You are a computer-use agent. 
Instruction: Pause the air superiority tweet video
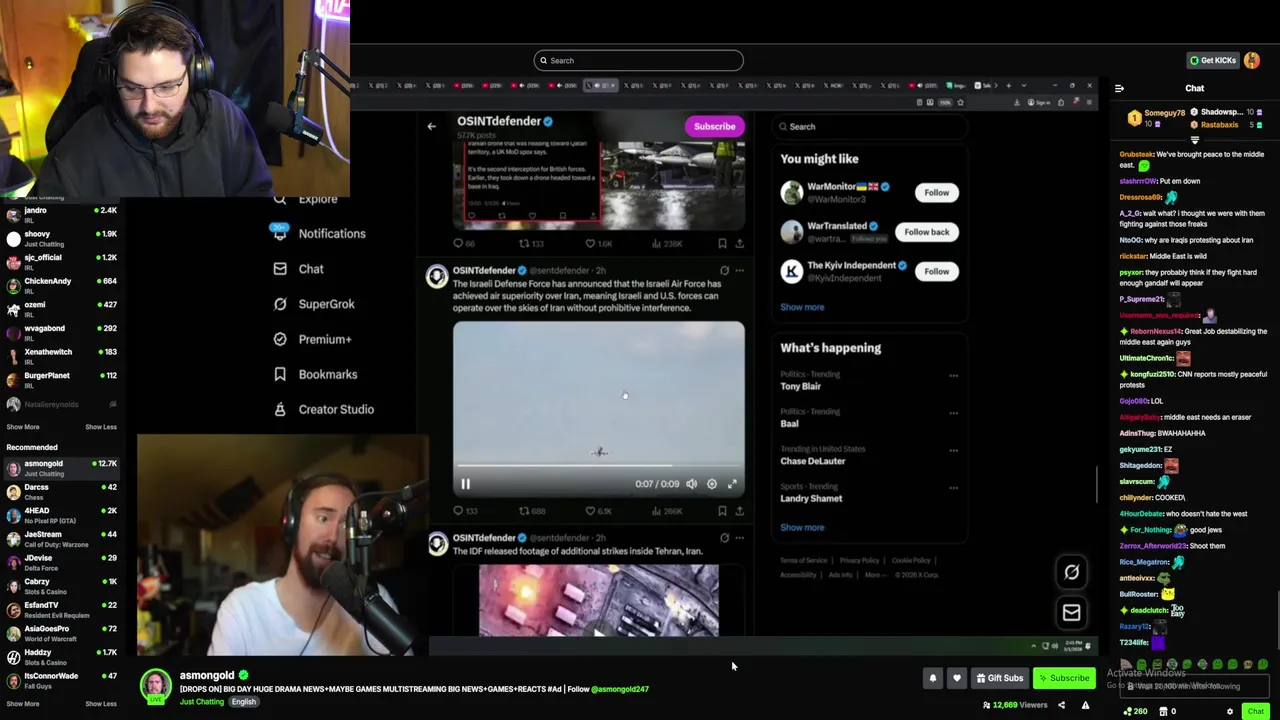pos(465,484)
